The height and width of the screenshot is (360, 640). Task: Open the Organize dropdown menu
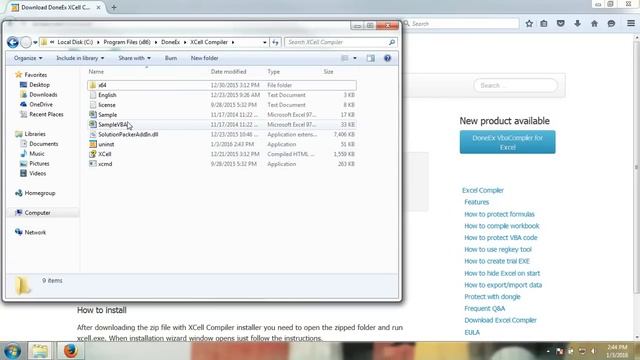pyautogui.click(x=28, y=58)
